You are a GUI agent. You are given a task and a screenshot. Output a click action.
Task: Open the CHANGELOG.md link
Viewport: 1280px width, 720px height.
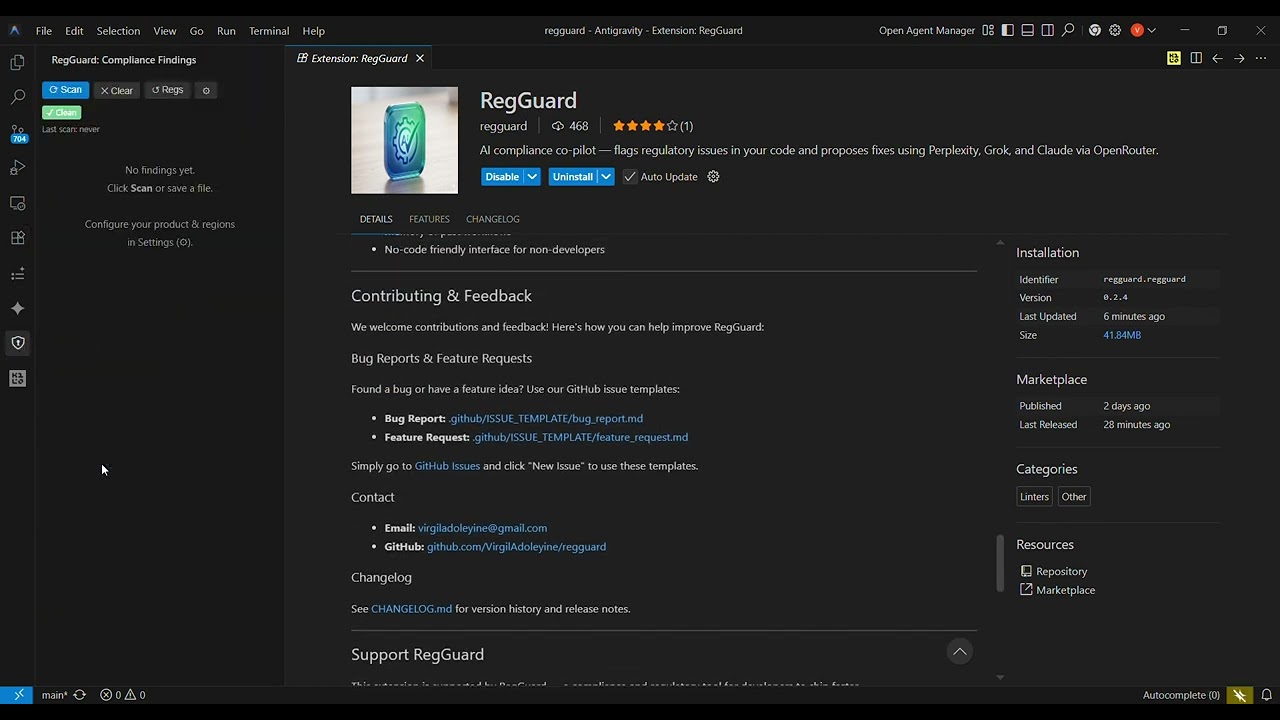[x=411, y=609]
